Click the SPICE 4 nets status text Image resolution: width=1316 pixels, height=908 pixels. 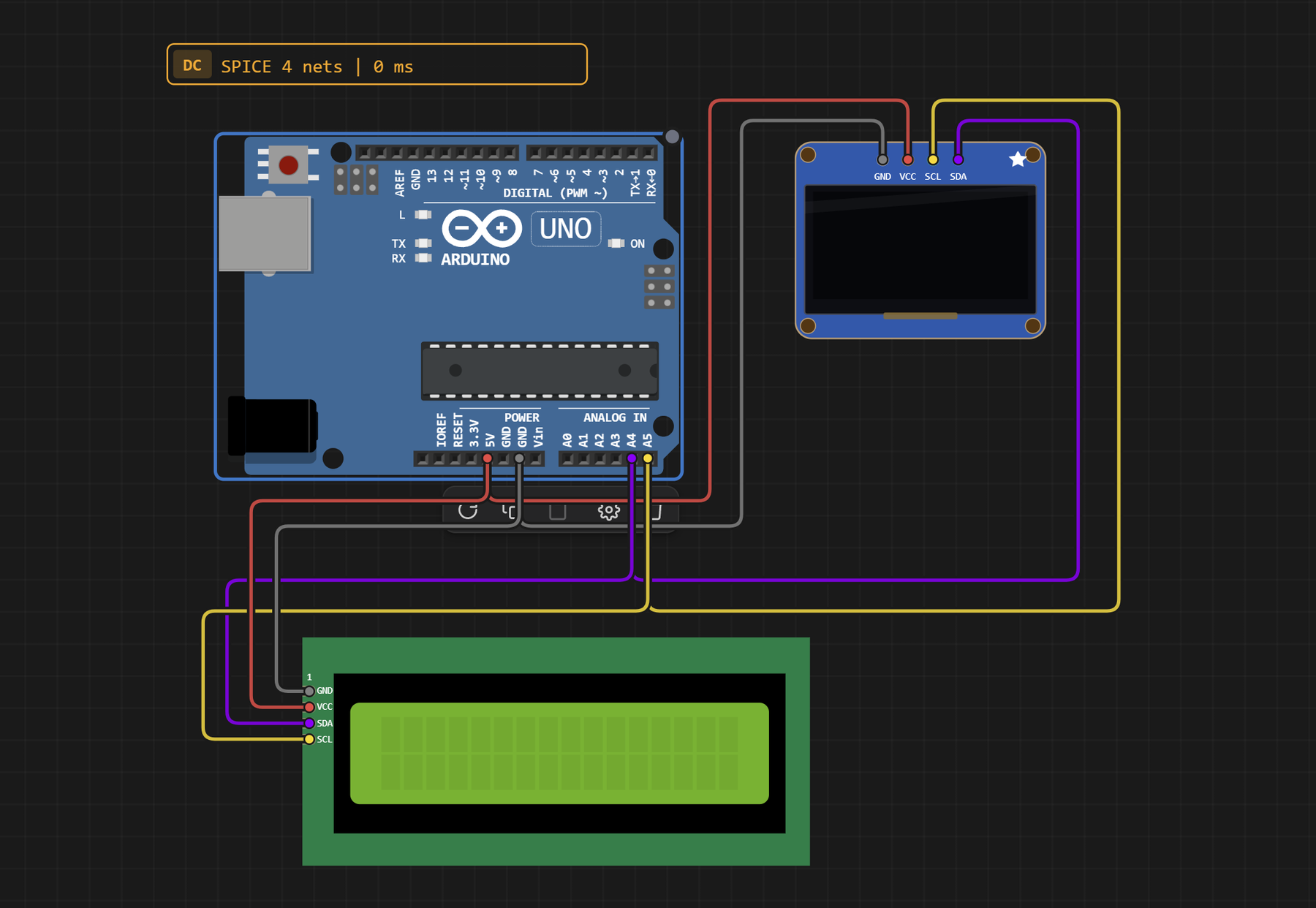(317, 67)
